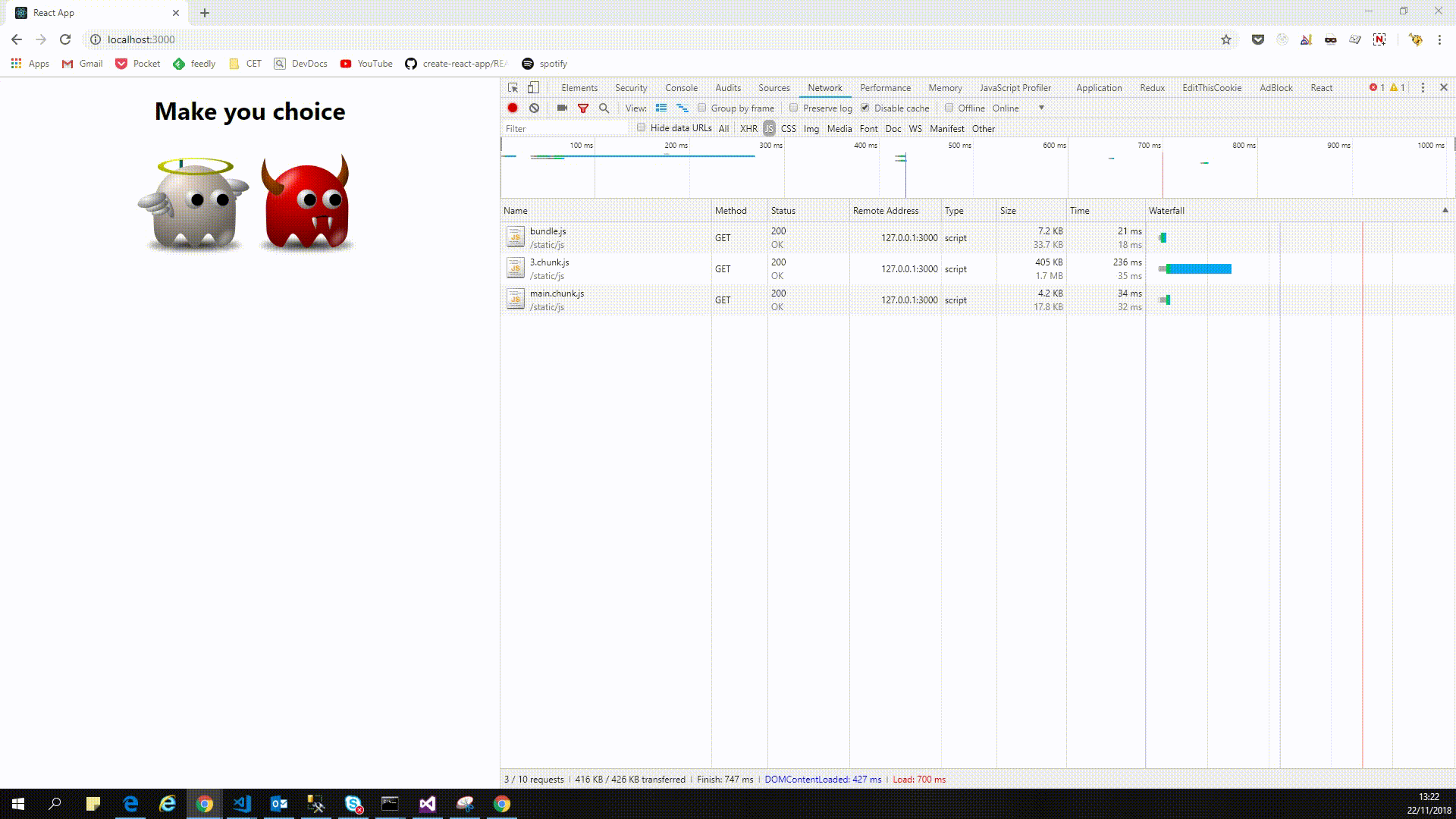1456x819 pixels.
Task: Switch to the Console tab
Action: [x=681, y=88]
